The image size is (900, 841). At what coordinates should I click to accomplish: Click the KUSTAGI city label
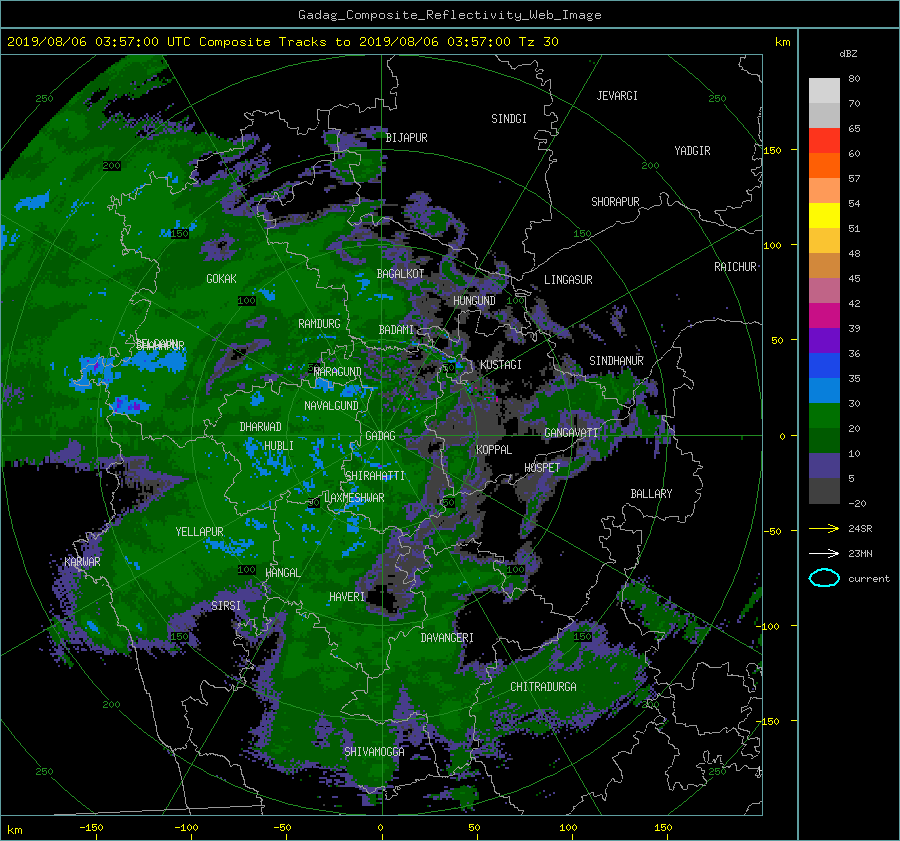tap(501, 365)
